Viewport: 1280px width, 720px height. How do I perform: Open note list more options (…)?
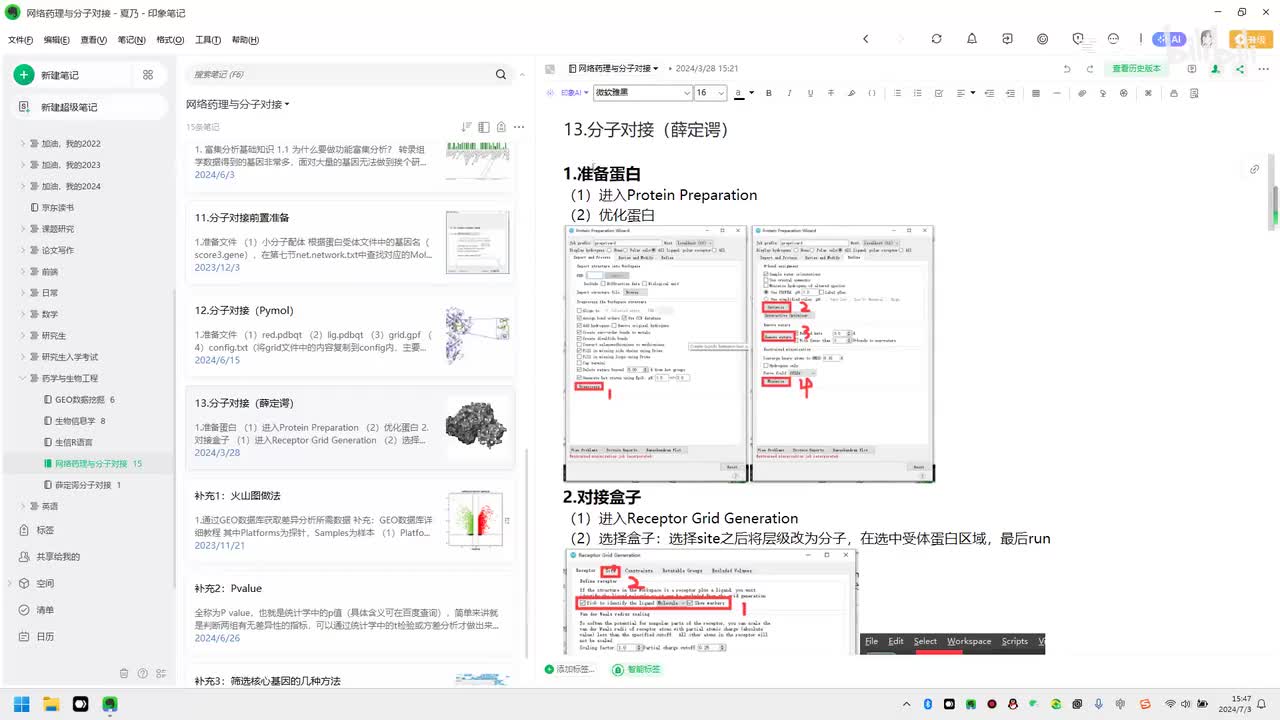[x=519, y=127]
